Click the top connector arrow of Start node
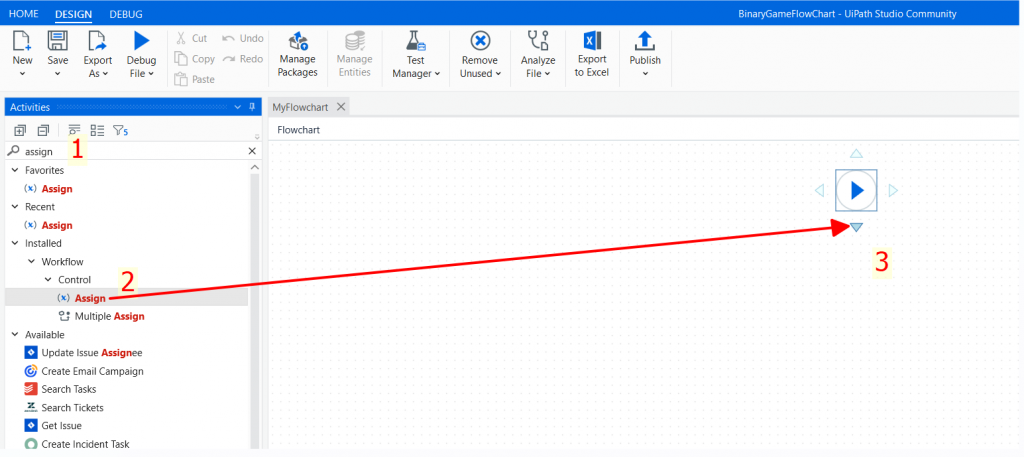 [856, 153]
